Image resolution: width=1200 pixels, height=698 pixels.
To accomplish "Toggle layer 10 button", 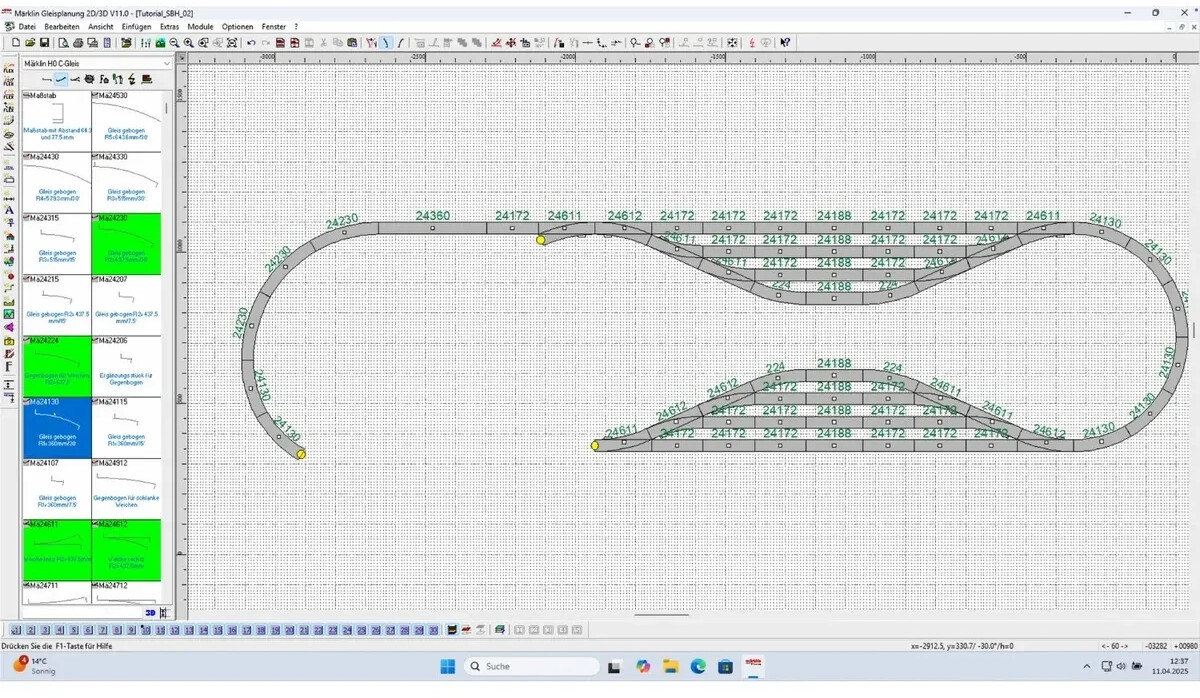I will click(146, 630).
